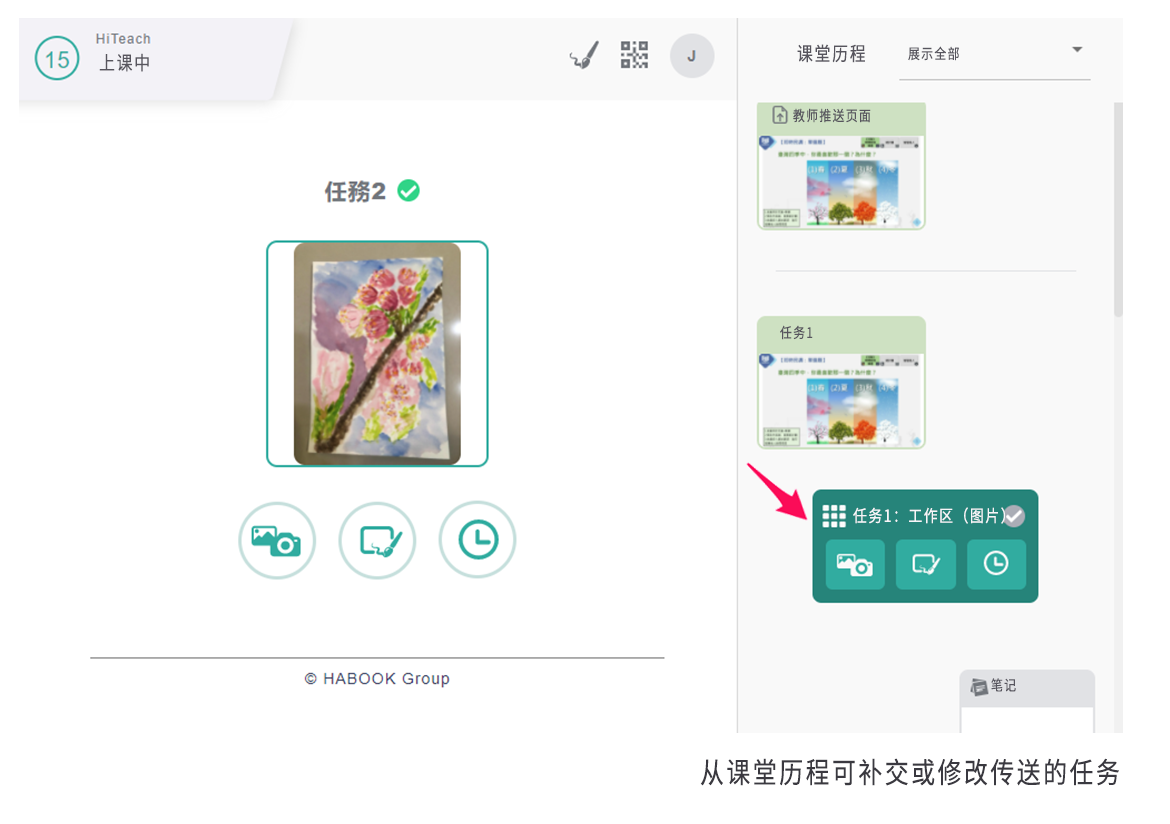Open the 笔记 notes card
Viewport: 1170px width, 824px height.
pos(1027,700)
